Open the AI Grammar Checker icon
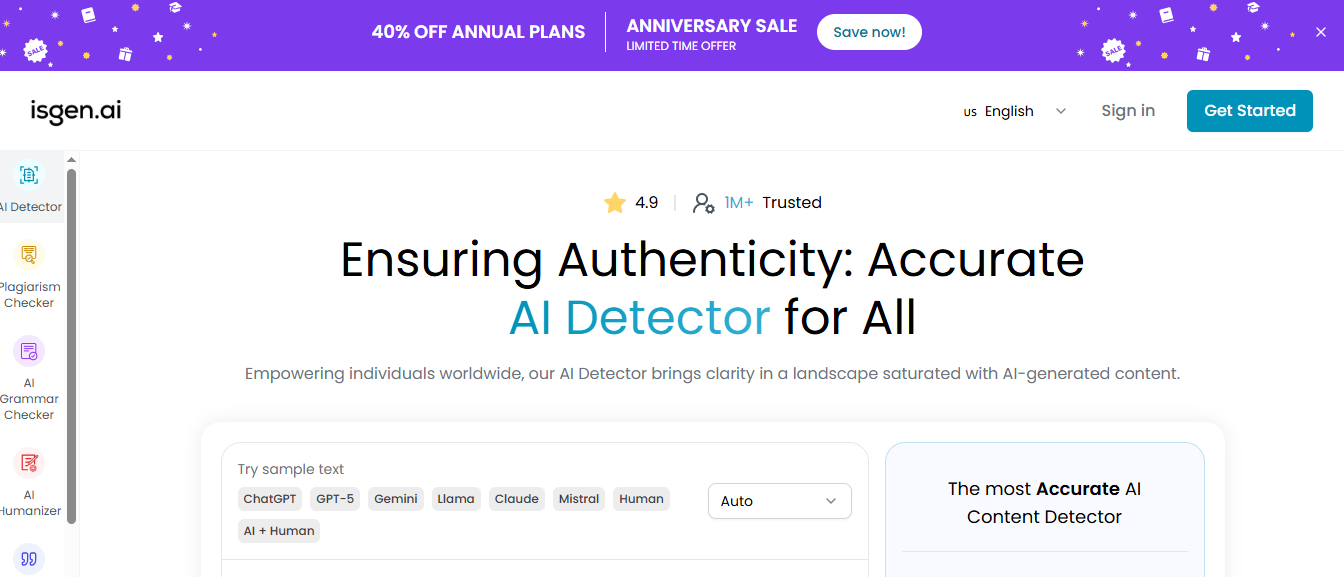Image resolution: width=1344 pixels, height=577 pixels. pyautogui.click(x=29, y=352)
